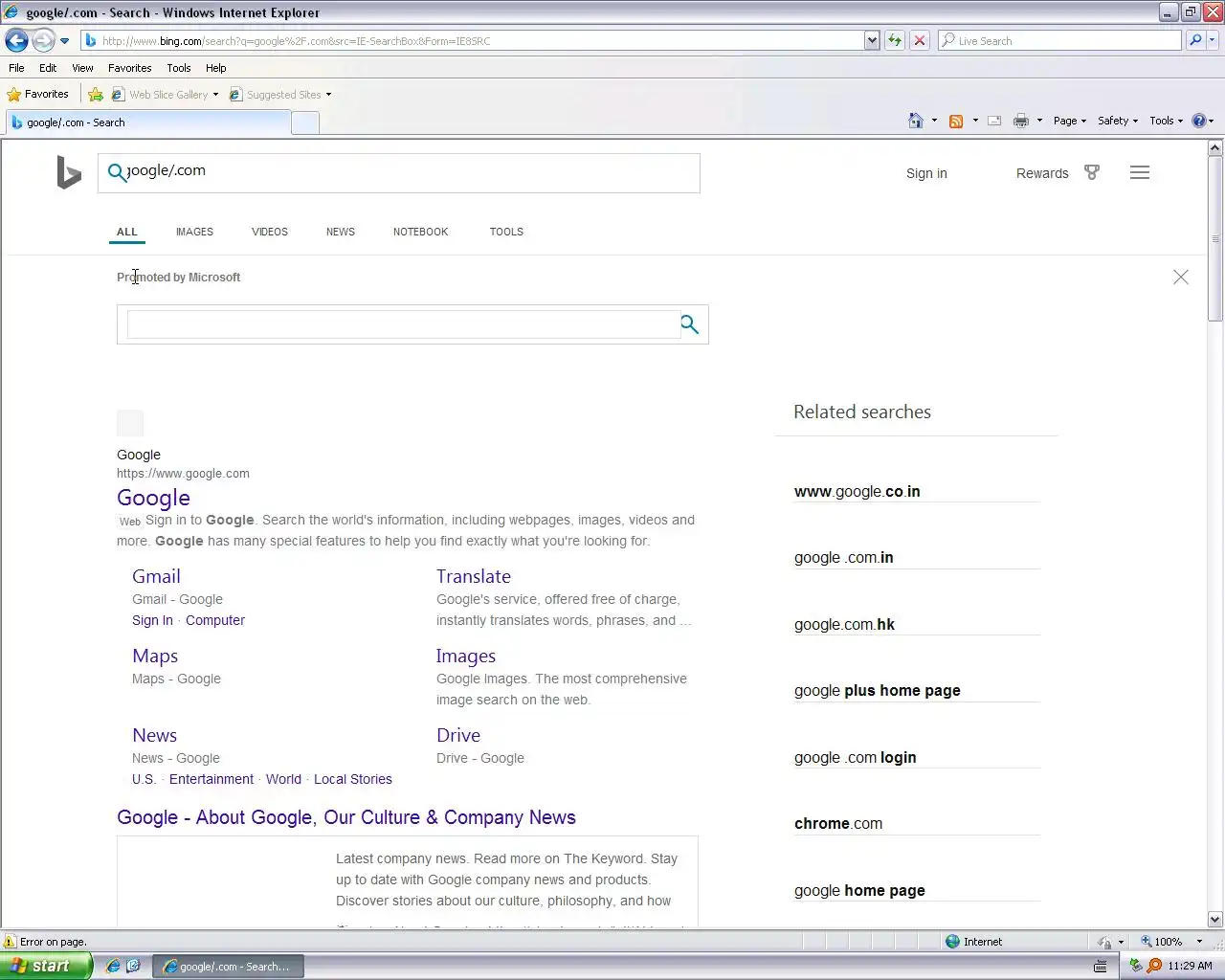Click the Refresh page icon
The width and height of the screenshot is (1225, 980).
point(894,40)
